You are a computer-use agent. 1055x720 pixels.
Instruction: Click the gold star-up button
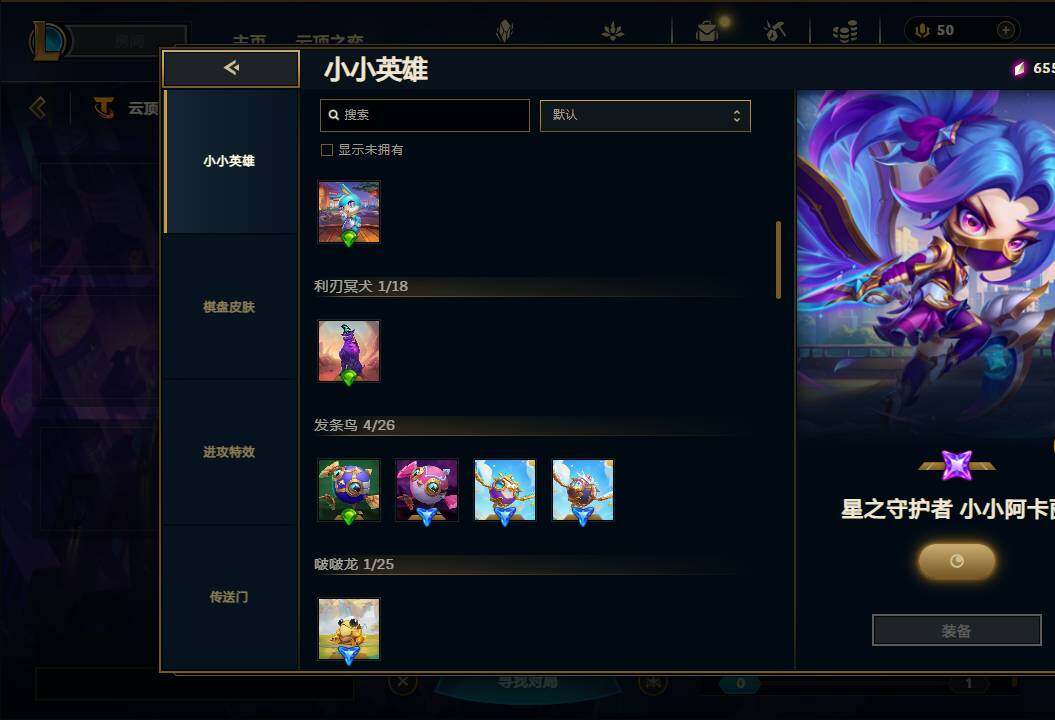click(x=957, y=561)
